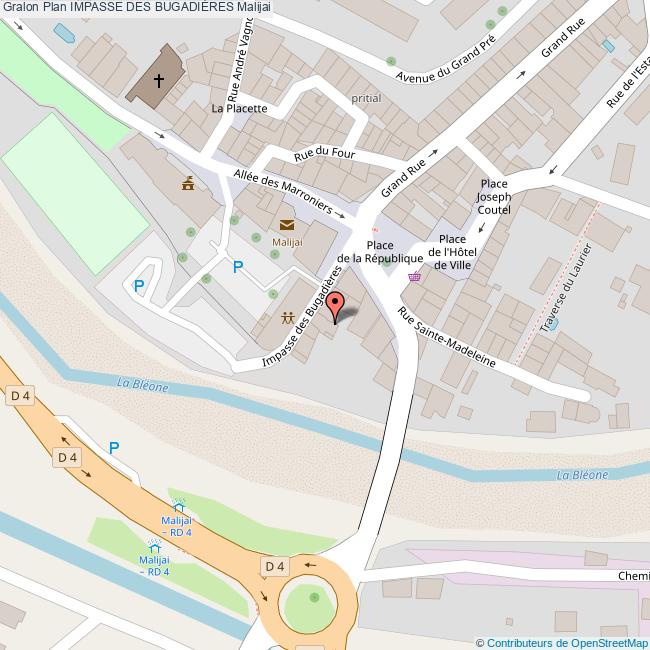Click the community centre people icon
This screenshot has height=650, width=650.
click(x=288, y=318)
